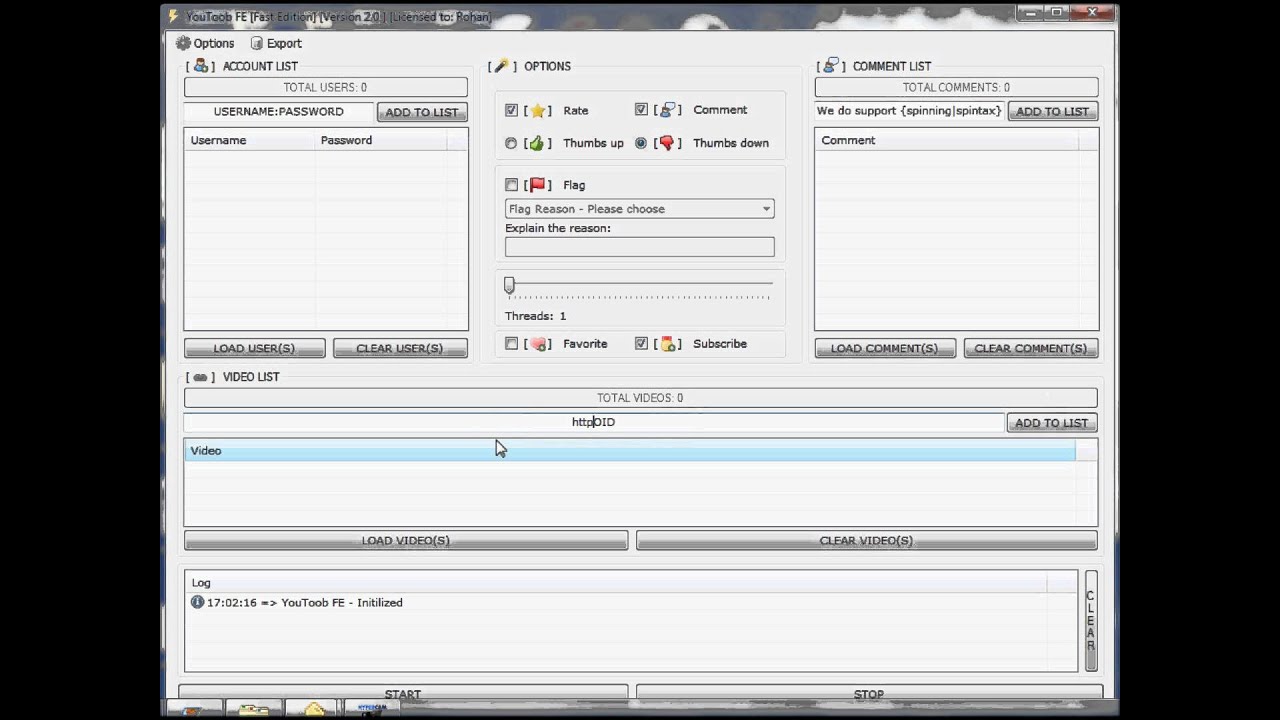Select the Thumbs up radio button

511,143
